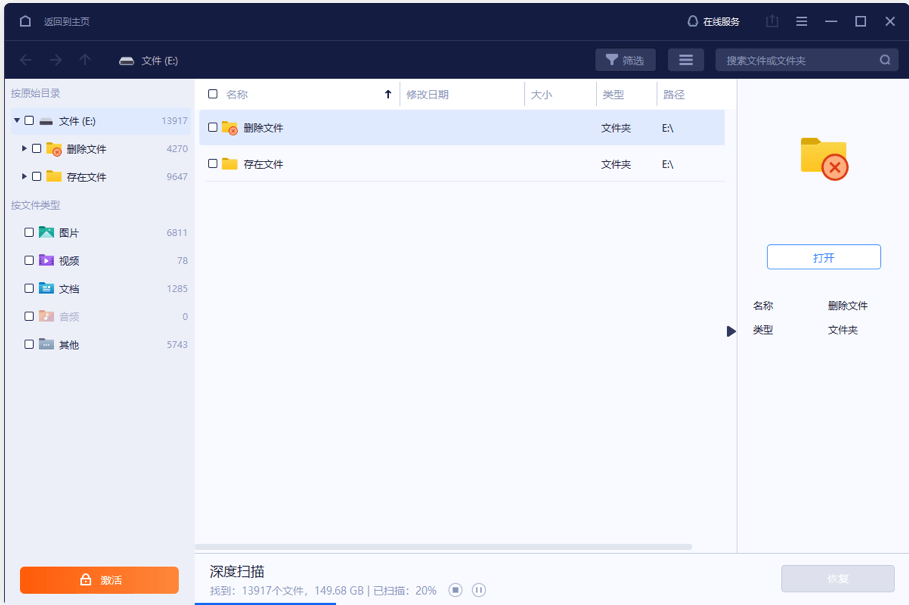This screenshot has width=909, height=605.
Task: Check the 图片 category checkbox
Action: point(29,232)
